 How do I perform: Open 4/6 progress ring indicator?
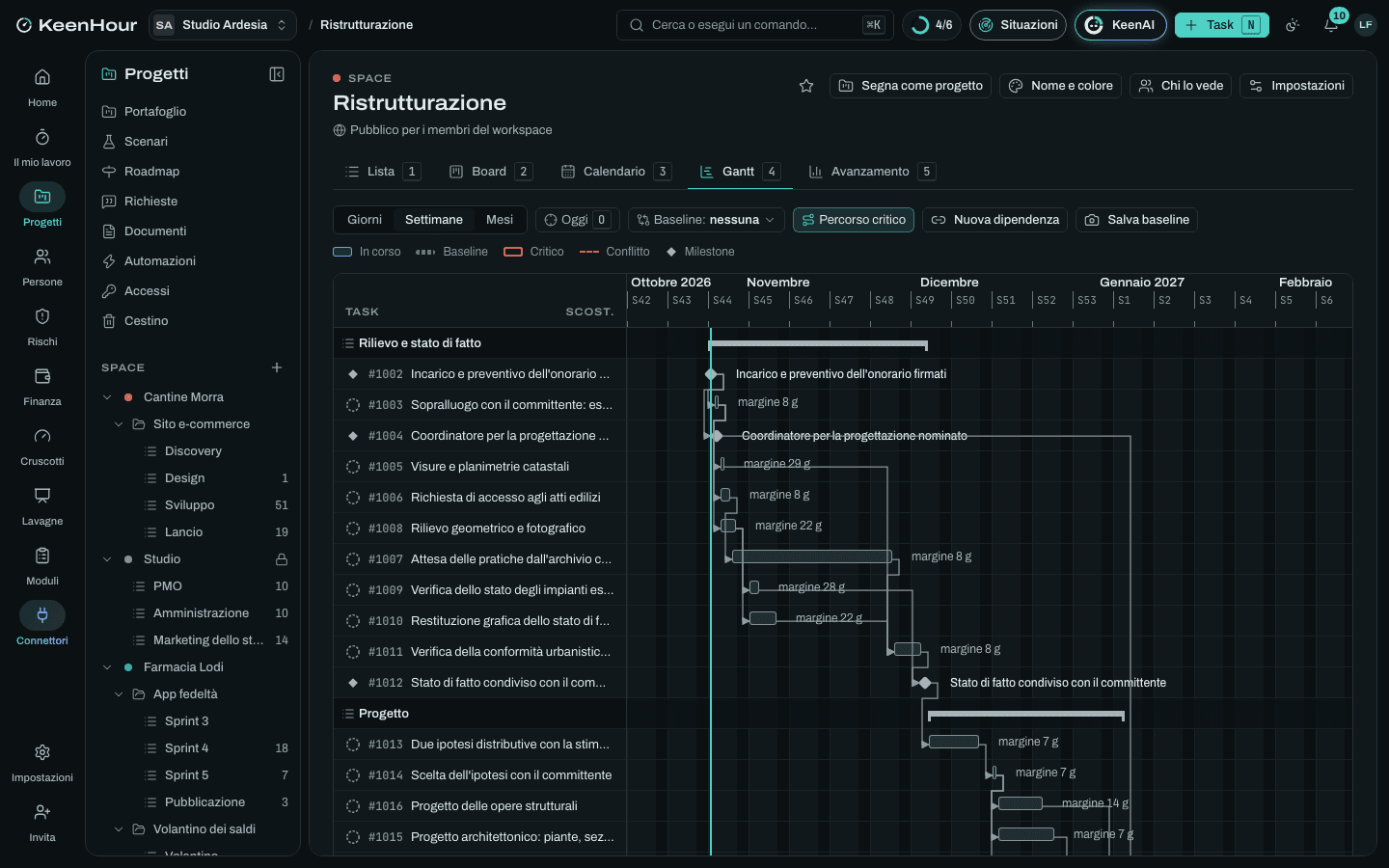(932, 25)
